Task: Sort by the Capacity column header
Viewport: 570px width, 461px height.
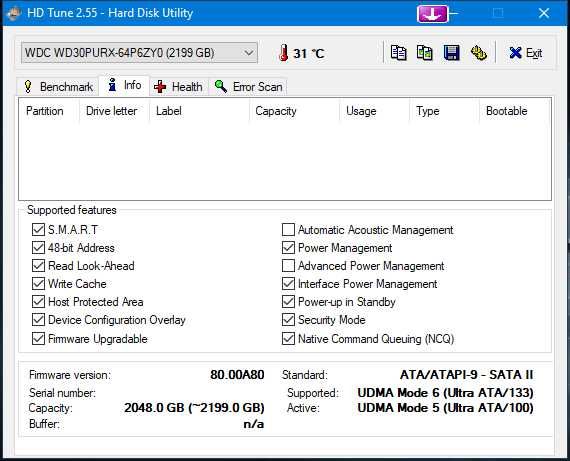Action: [x=295, y=111]
